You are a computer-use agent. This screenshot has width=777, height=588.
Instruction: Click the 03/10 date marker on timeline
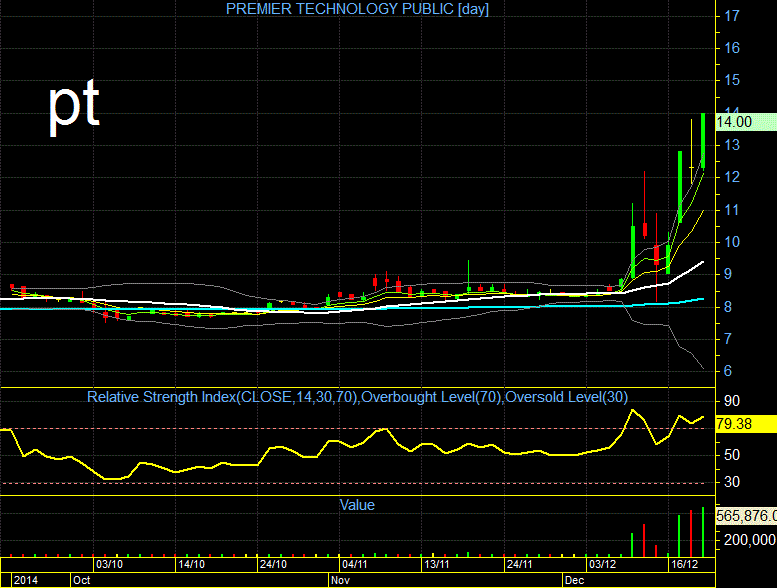110,564
